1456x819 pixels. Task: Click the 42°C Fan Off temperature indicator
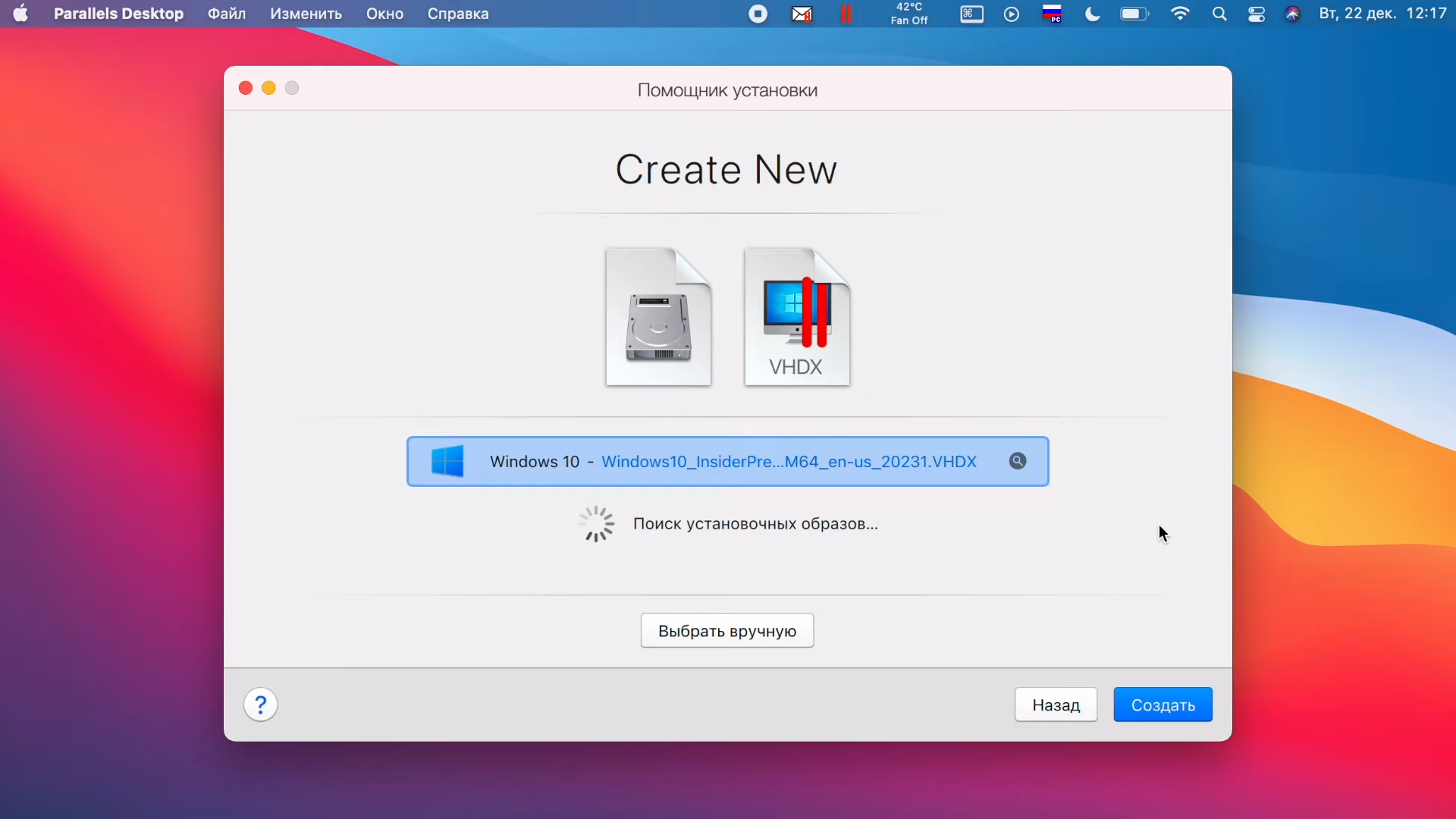tap(909, 14)
